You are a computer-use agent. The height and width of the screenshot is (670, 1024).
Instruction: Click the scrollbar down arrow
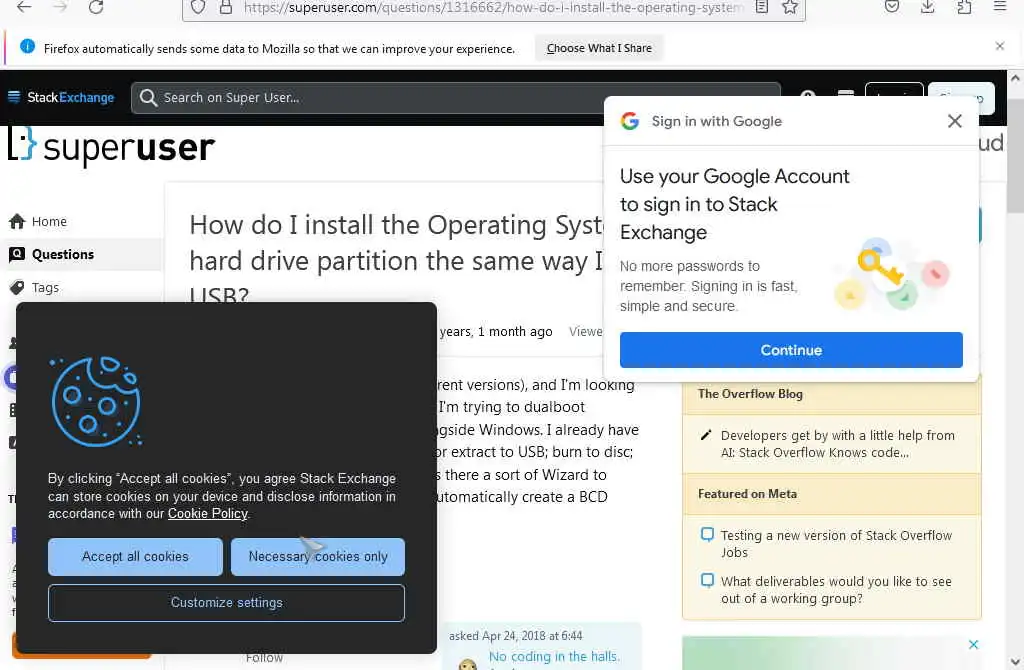(x=1016, y=662)
